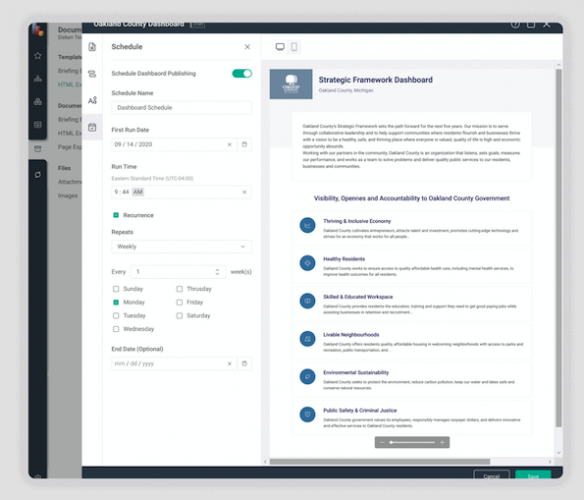The height and width of the screenshot is (500, 584).
Task: Zoom in with the plus button
Action: tap(442, 443)
